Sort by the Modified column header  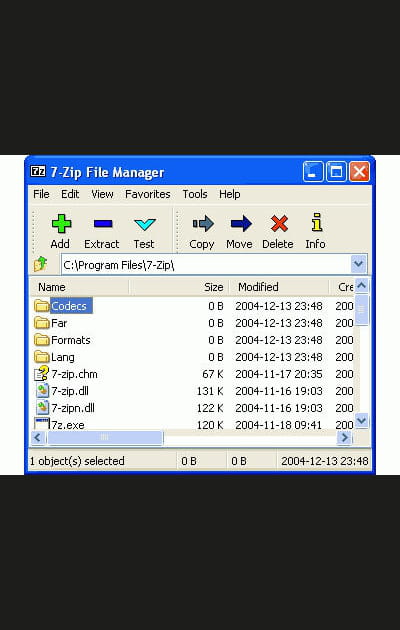tap(279, 287)
